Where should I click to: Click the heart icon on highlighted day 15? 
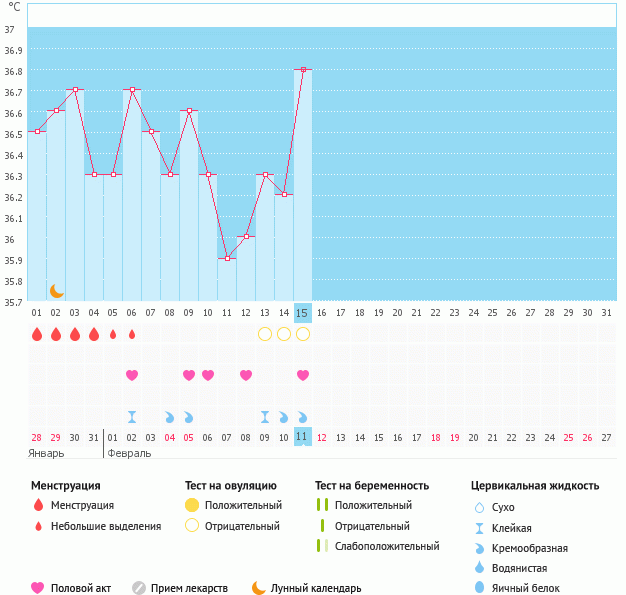(x=303, y=375)
